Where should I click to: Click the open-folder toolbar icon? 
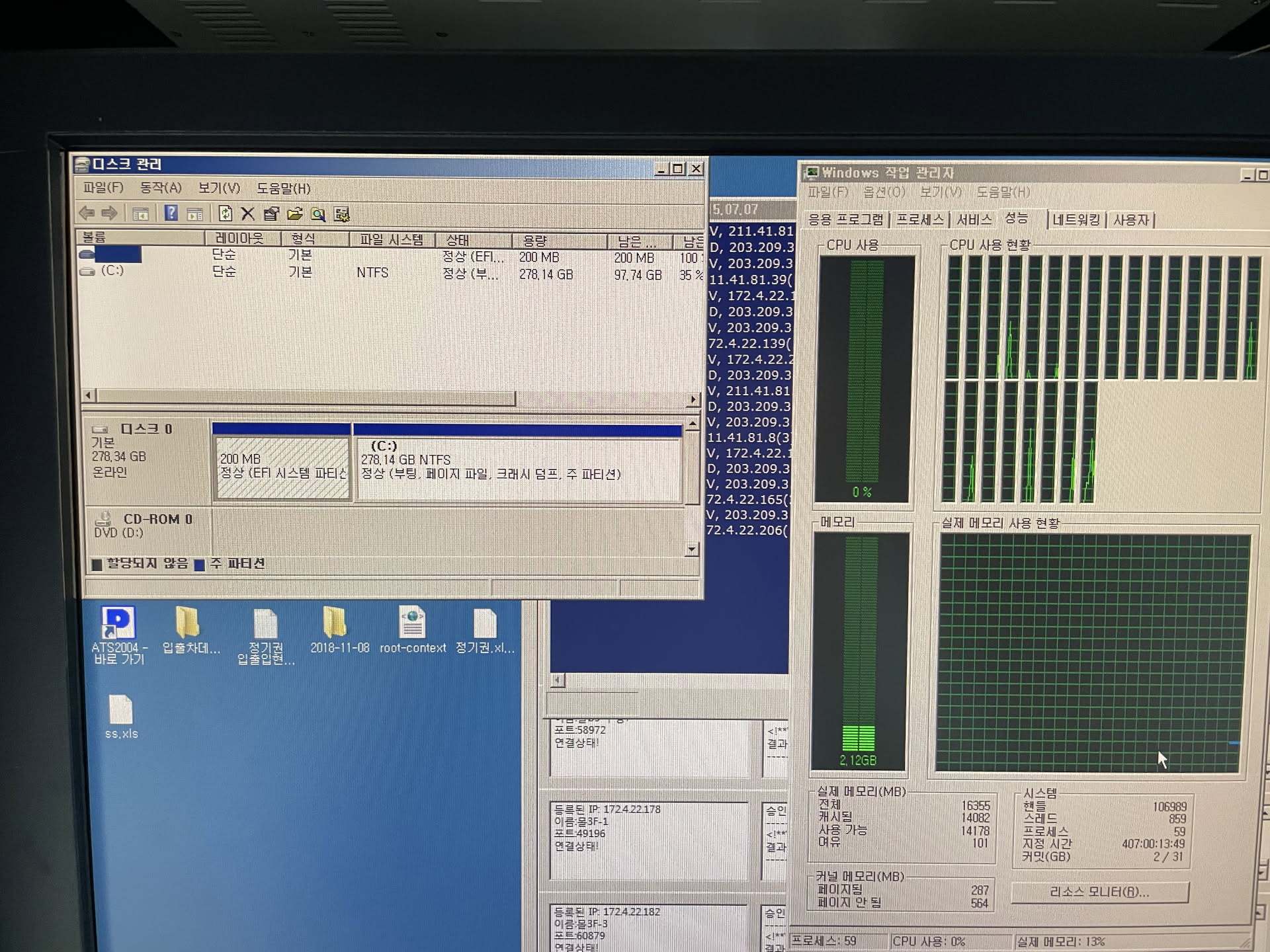295,214
